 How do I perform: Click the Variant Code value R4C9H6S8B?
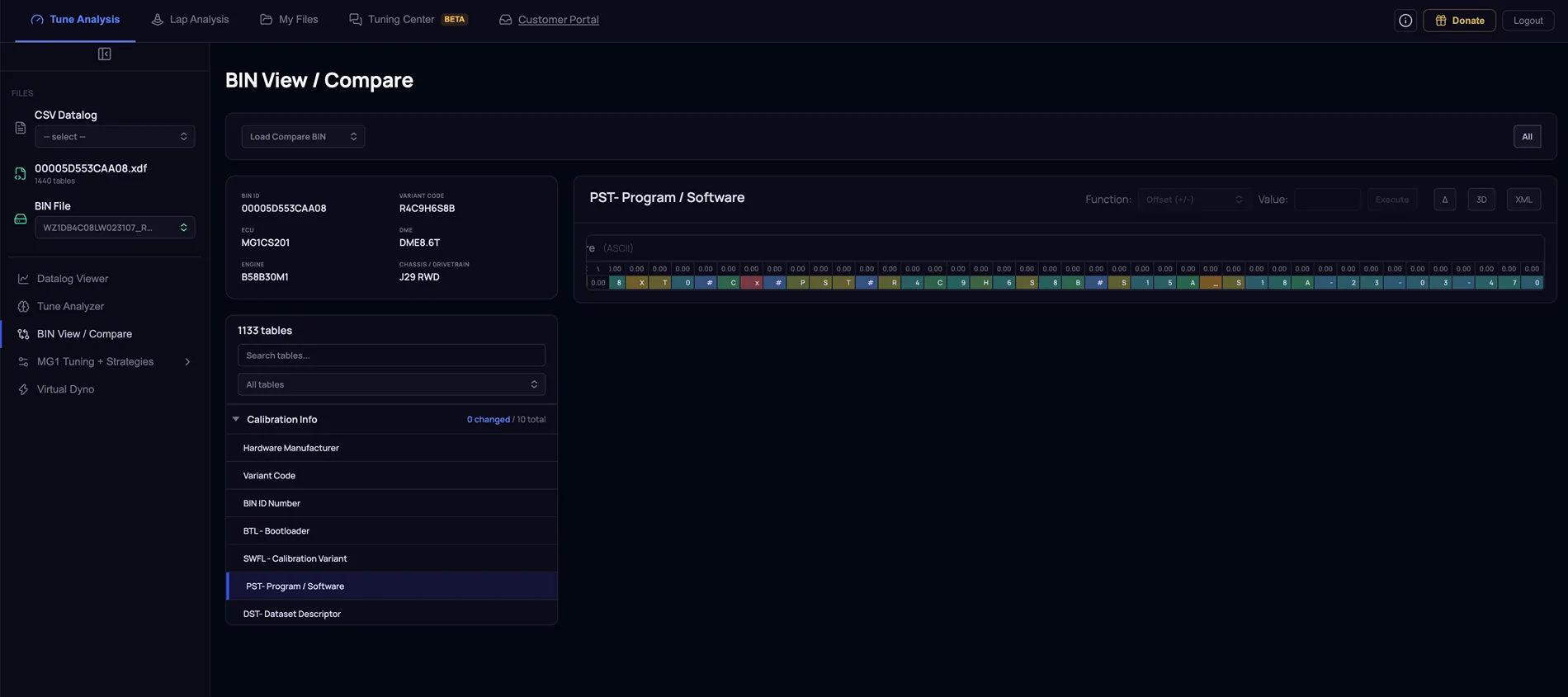coord(427,209)
